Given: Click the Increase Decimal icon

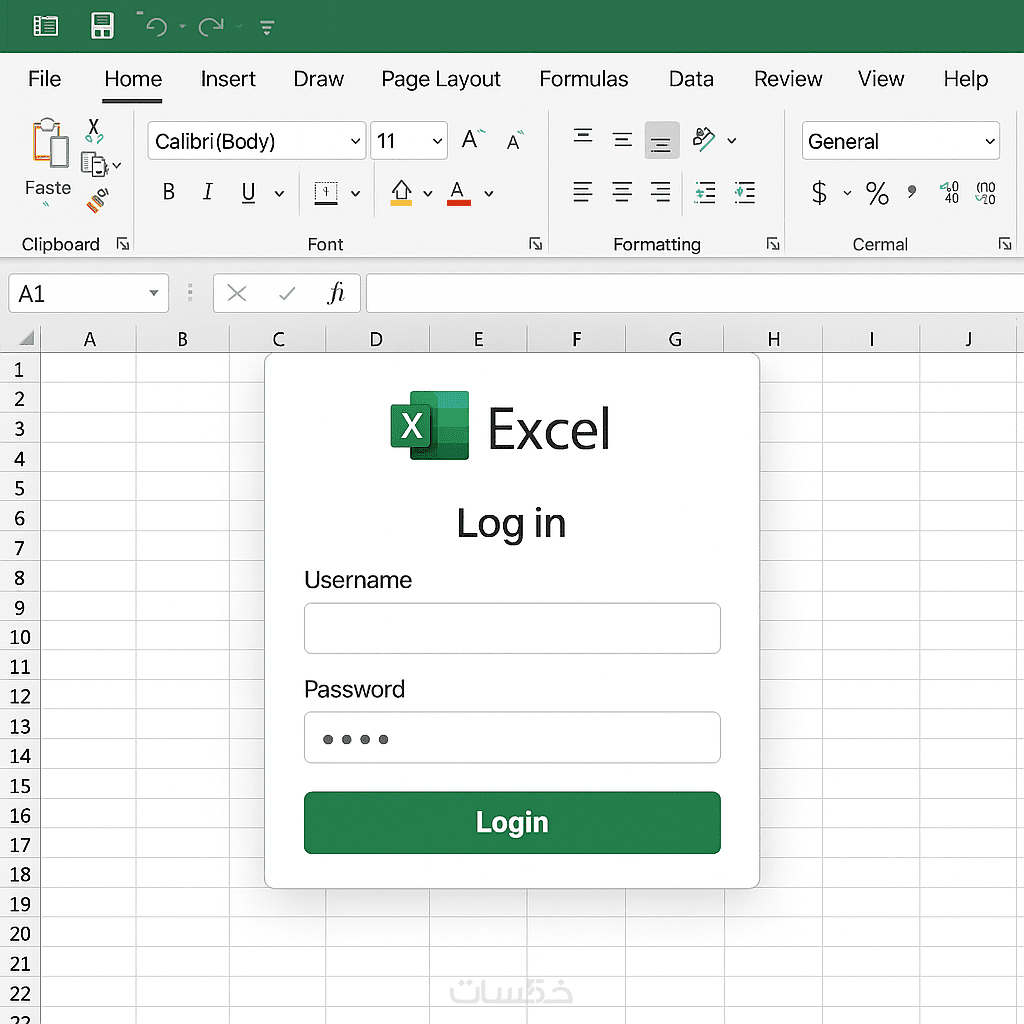Looking at the screenshot, I should 950,193.
